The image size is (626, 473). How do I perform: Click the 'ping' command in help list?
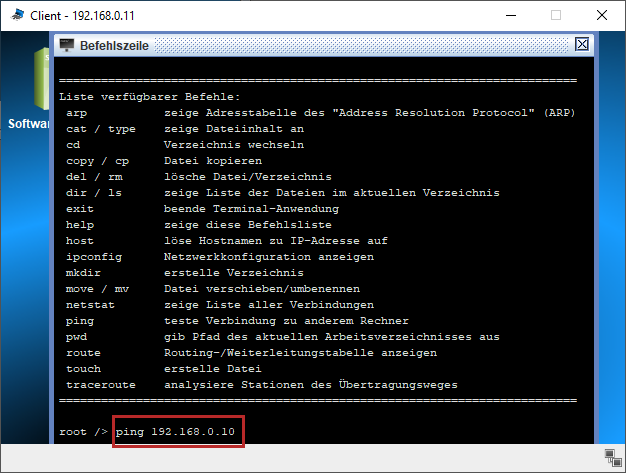click(x=79, y=321)
